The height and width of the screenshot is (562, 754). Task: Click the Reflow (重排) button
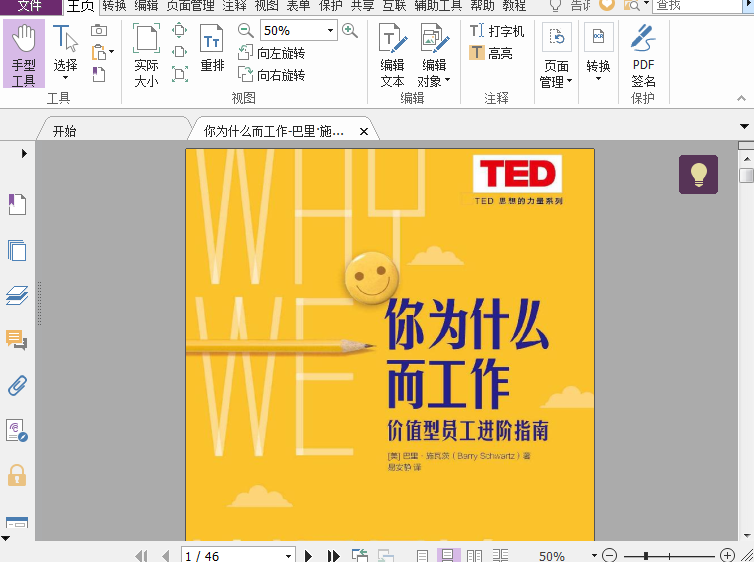tap(212, 48)
